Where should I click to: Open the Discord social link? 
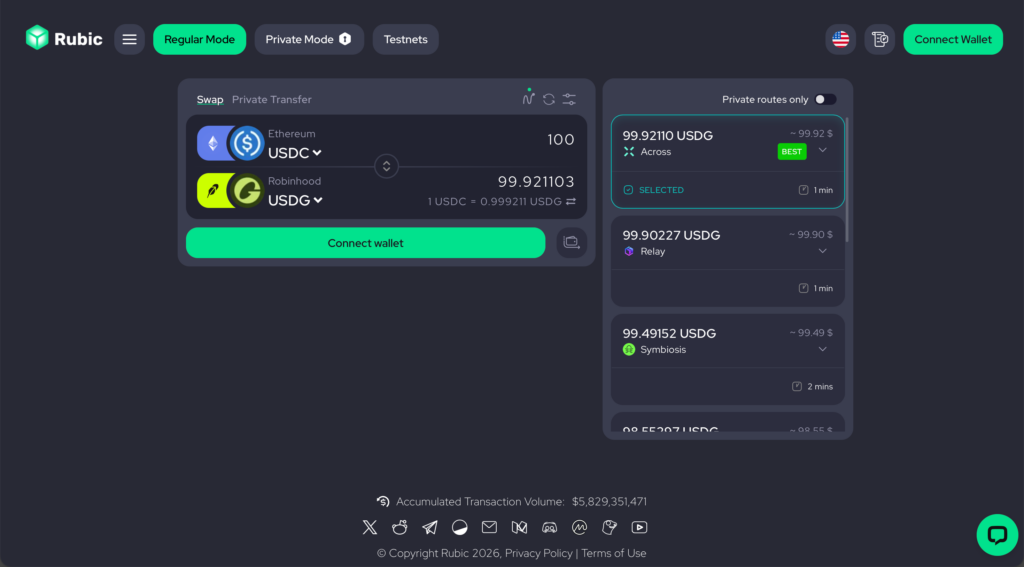click(x=549, y=527)
